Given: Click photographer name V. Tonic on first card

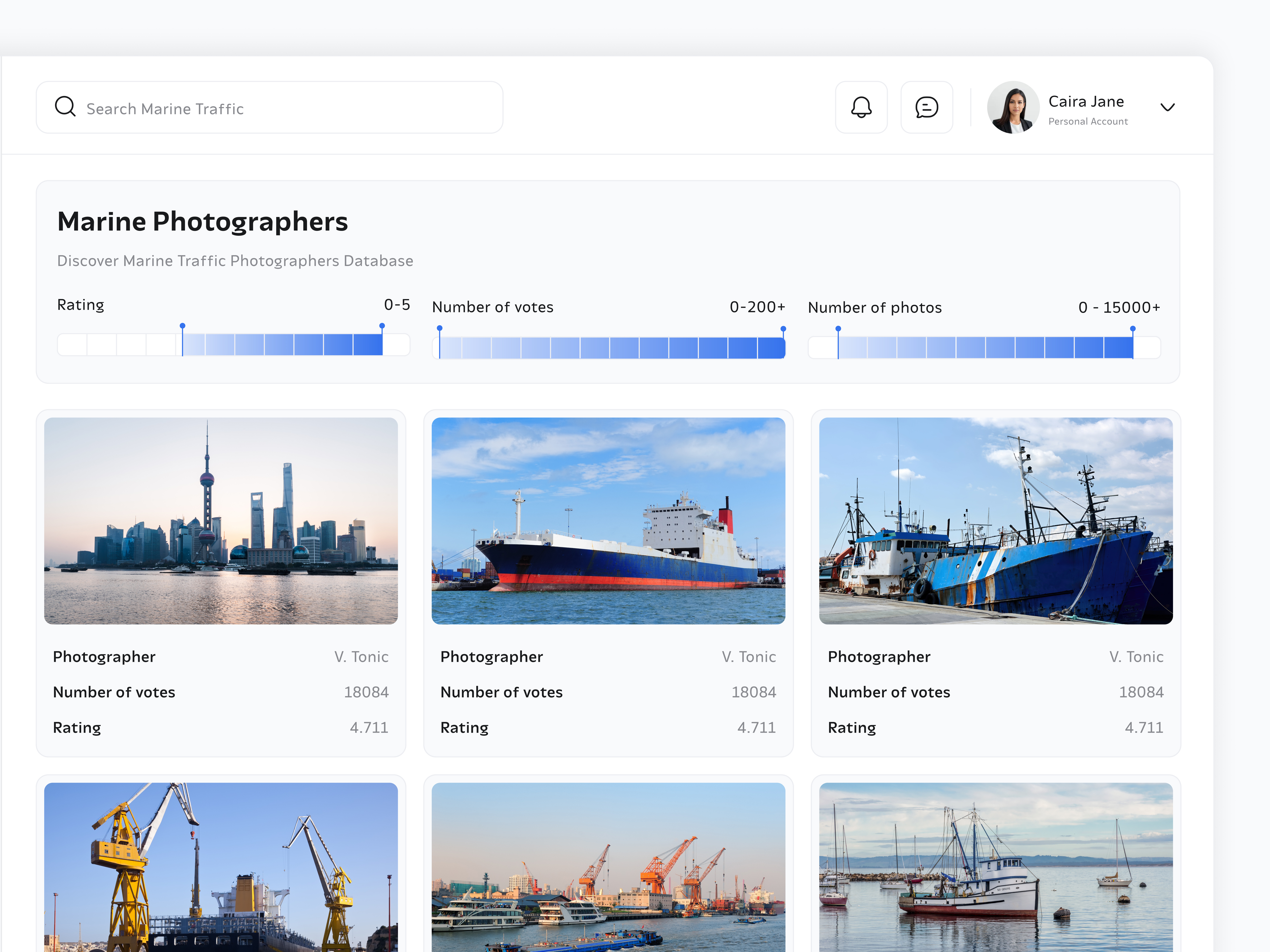Looking at the screenshot, I should [x=361, y=656].
